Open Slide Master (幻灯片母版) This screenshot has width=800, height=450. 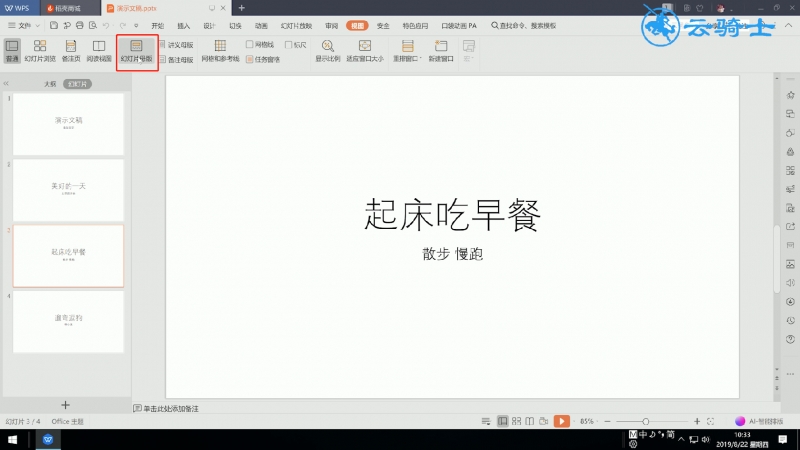(x=136, y=51)
